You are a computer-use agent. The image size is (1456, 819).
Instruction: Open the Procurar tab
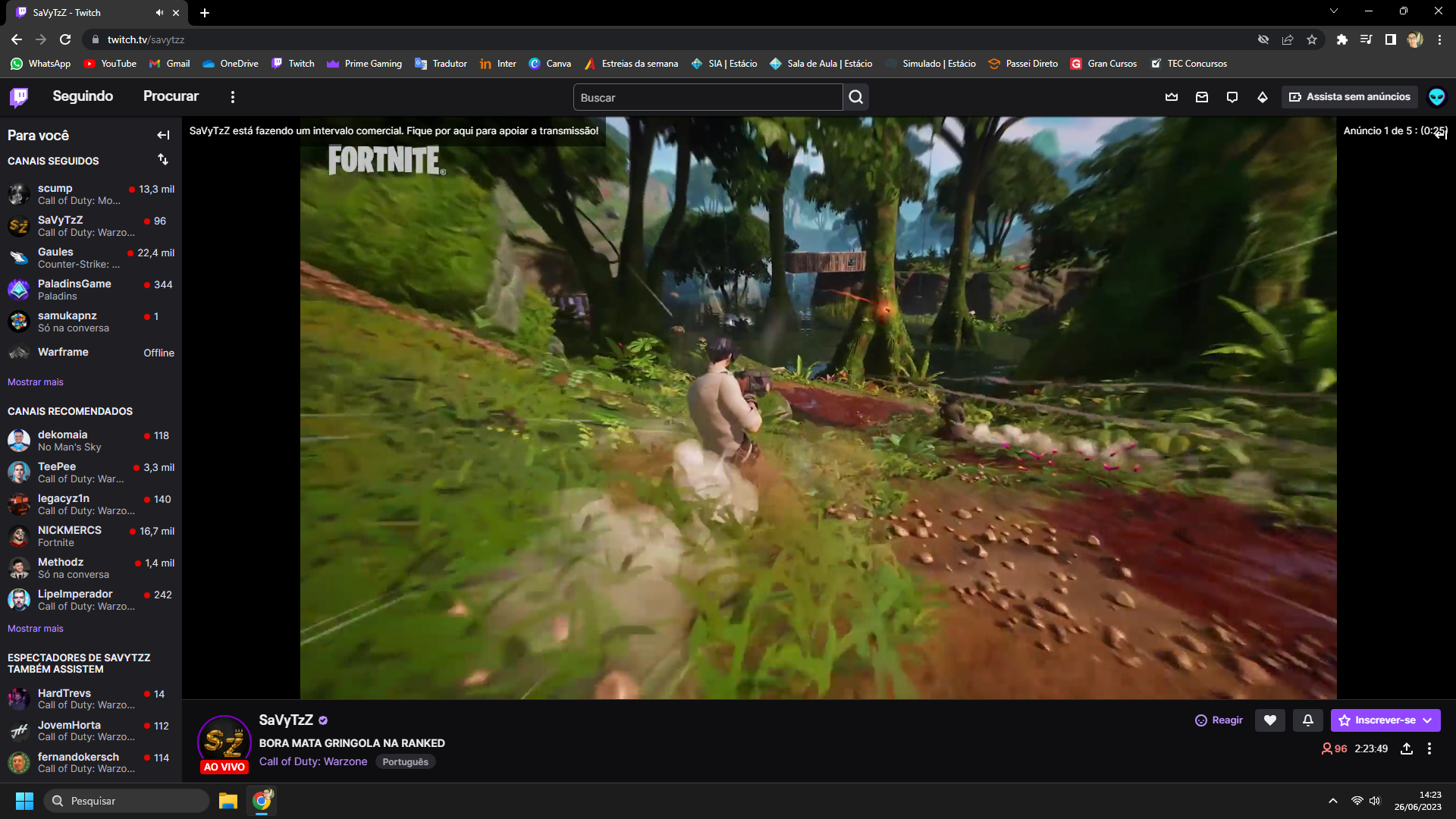[x=171, y=96]
